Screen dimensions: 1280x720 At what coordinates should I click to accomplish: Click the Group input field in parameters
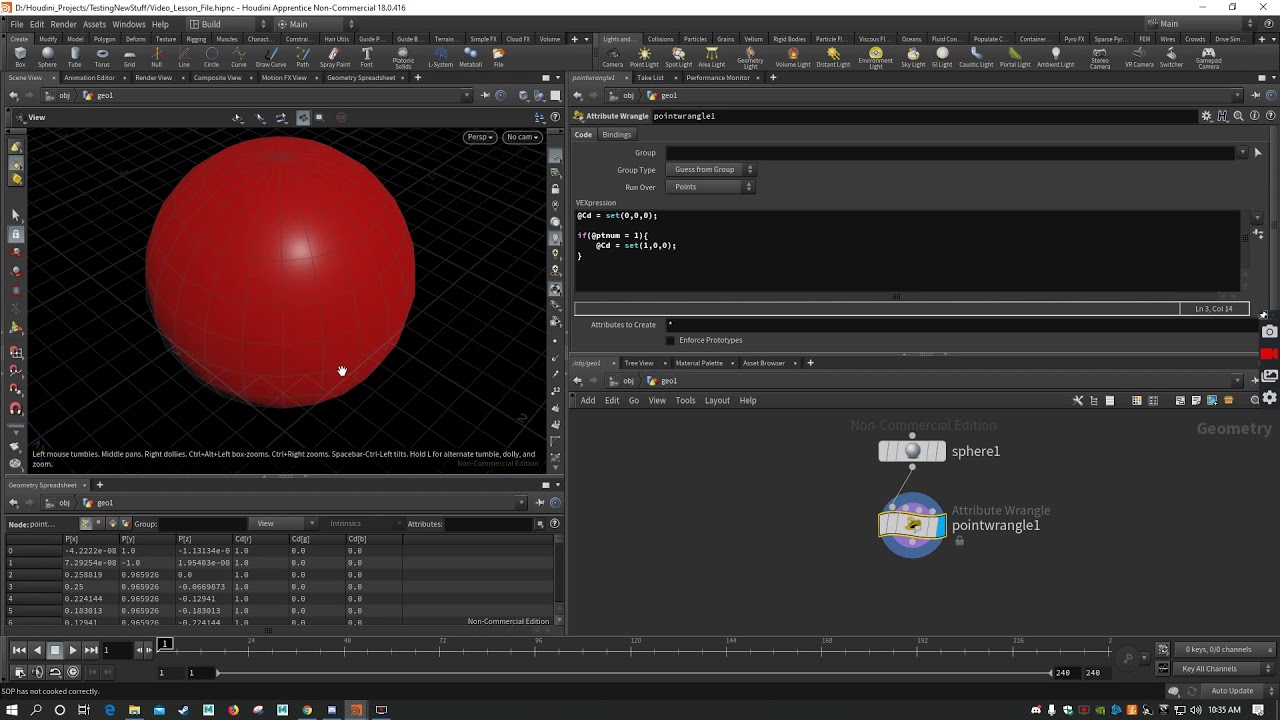click(x=950, y=153)
